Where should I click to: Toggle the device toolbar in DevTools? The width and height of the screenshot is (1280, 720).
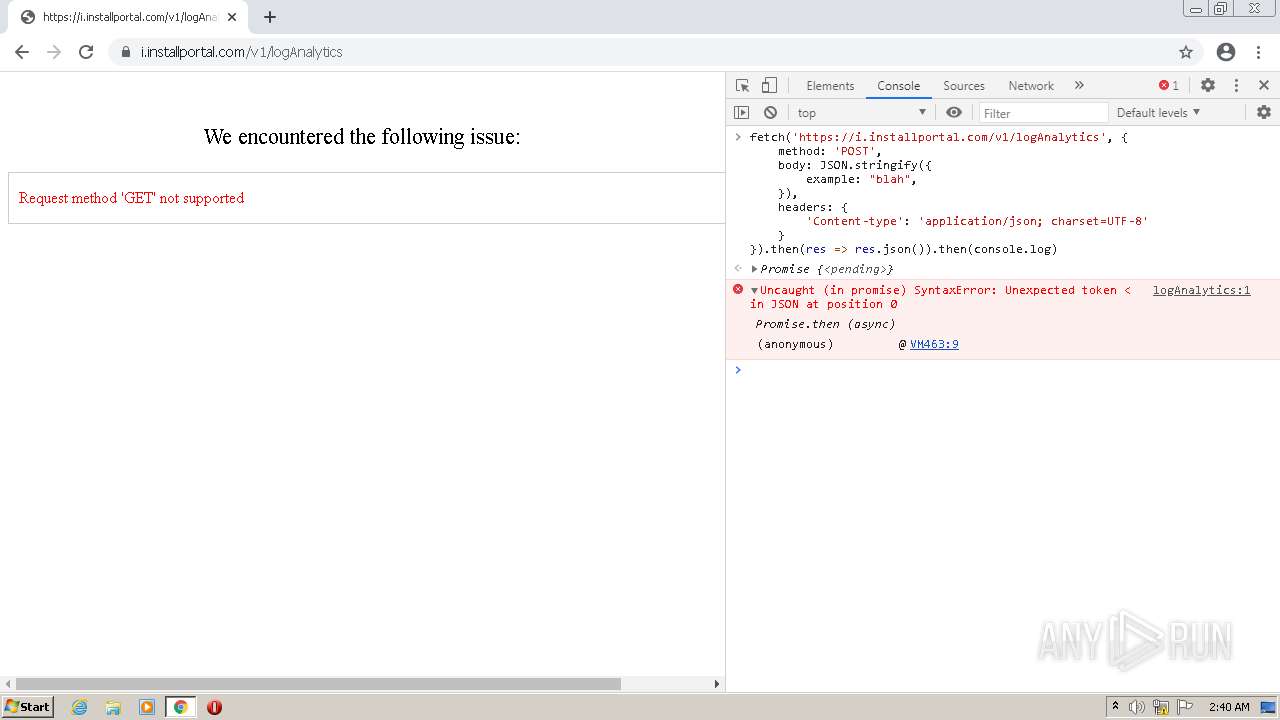769,86
